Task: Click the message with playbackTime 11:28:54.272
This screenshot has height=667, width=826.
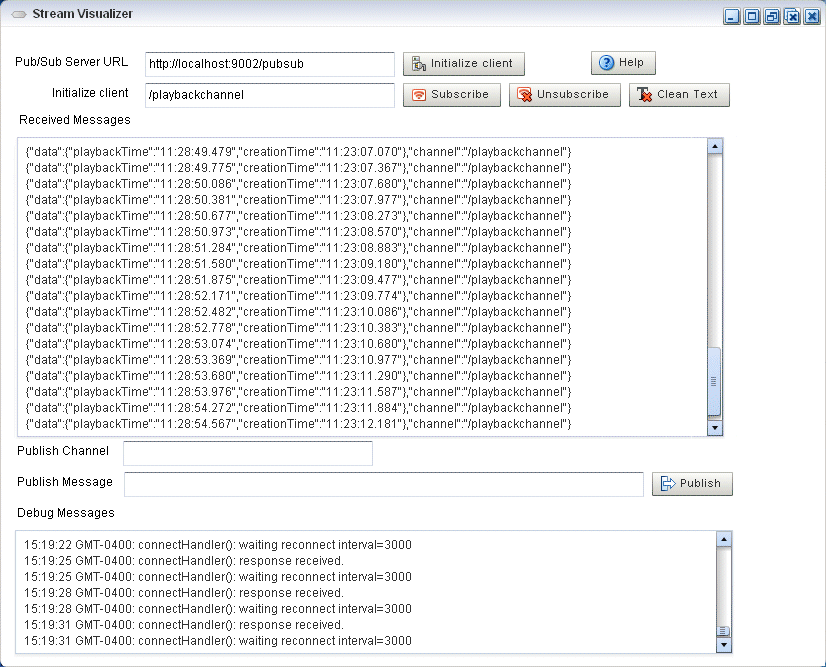Action: click(x=299, y=408)
